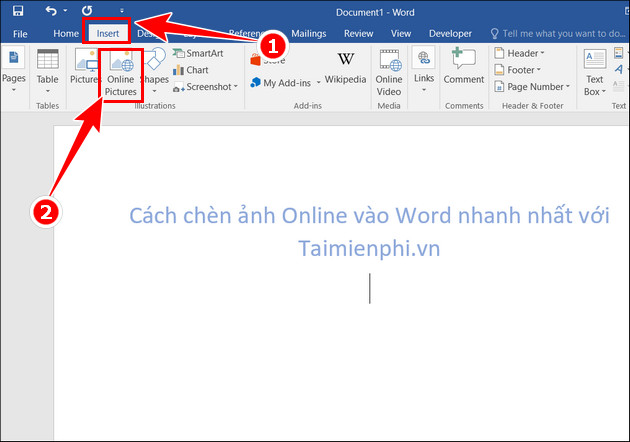
Task: Open My Add-ins
Action: click(x=280, y=83)
